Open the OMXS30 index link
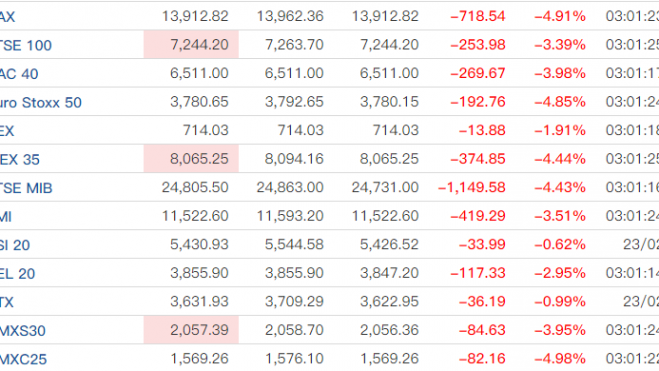 23,331
